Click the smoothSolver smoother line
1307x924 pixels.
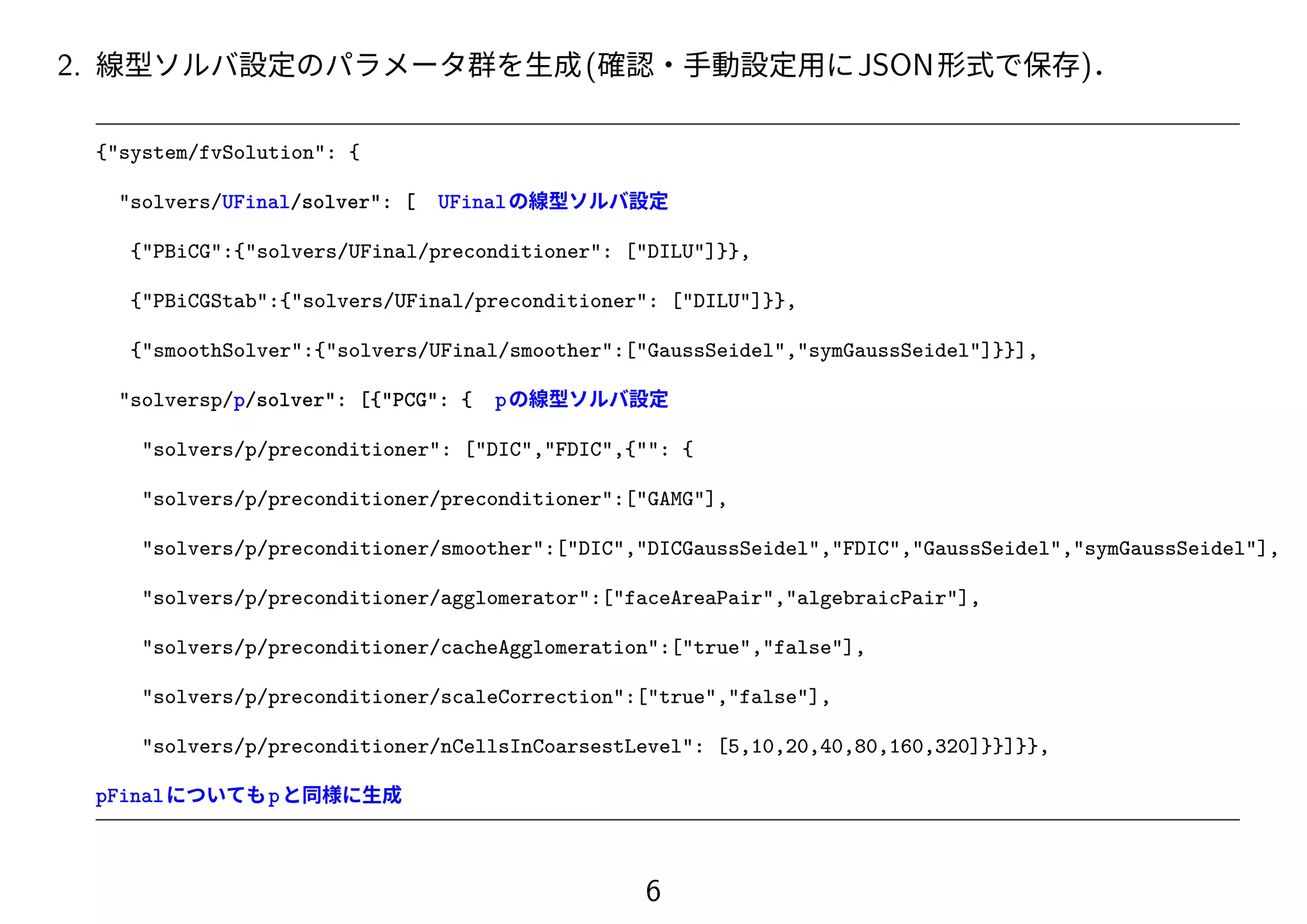(x=584, y=350)
